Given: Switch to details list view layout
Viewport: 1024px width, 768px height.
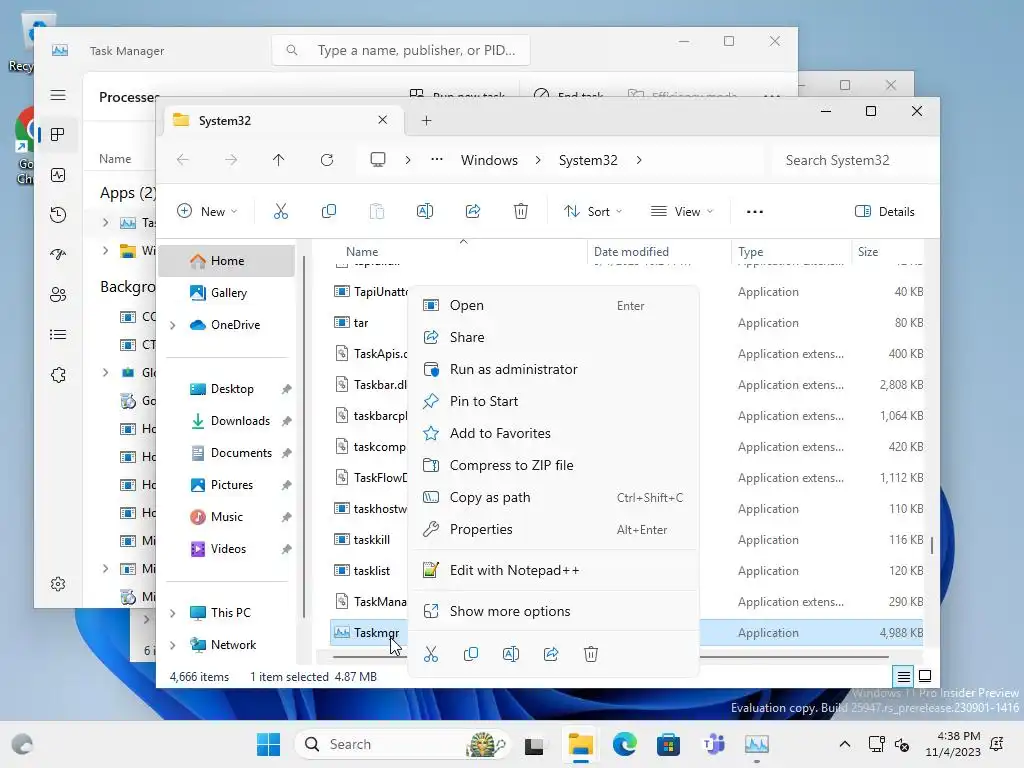Looking at the screenshot, I should [903, 677].
